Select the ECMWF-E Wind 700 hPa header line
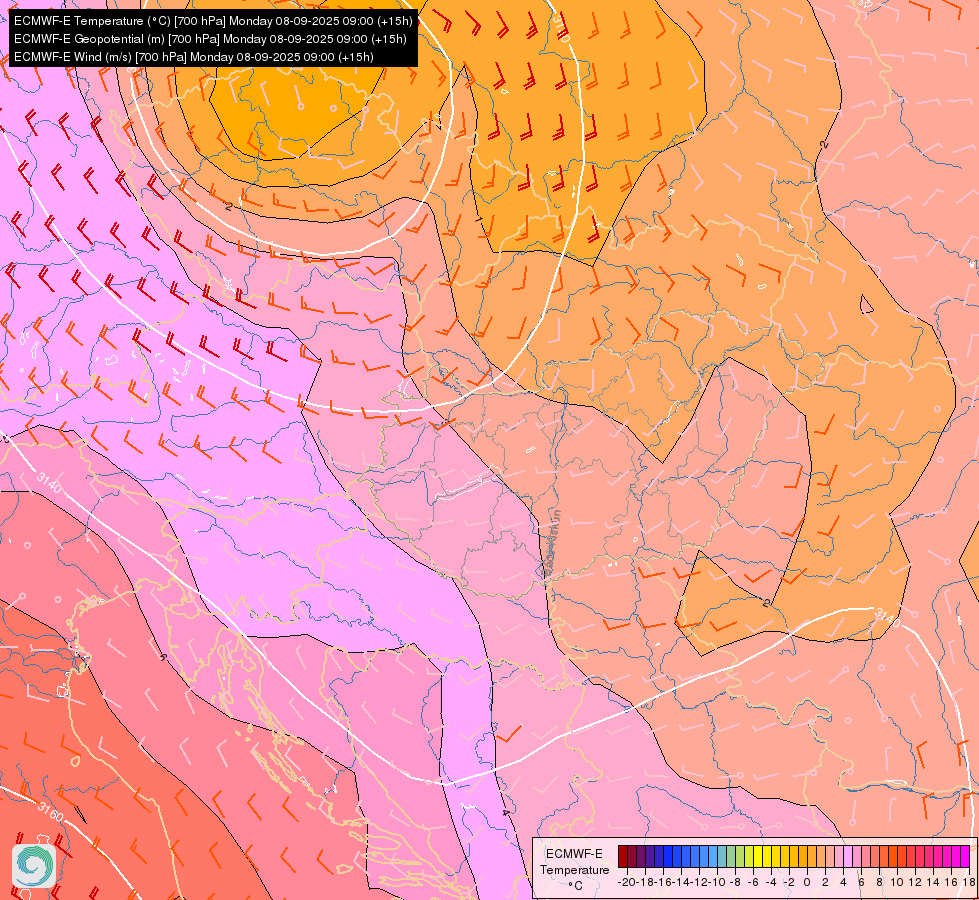This screenshot has width=979, height=900. (194, 57)
